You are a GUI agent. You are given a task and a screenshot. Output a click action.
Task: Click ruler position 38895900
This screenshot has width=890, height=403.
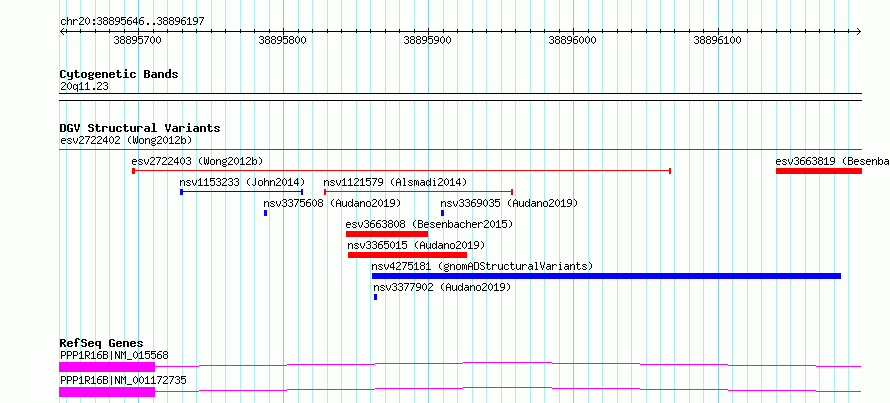click(x=427, y=40)
